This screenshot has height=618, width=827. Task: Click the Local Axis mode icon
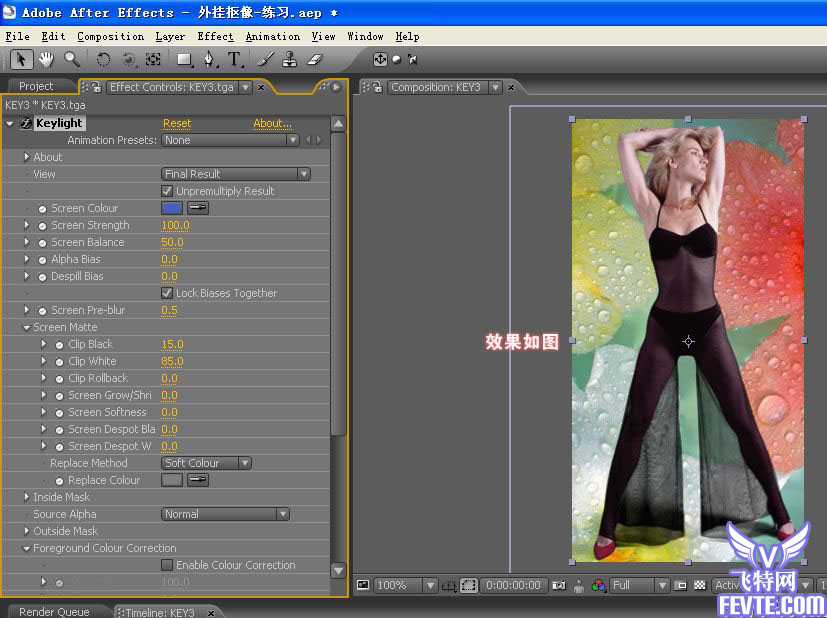click(x=380, y=59)
